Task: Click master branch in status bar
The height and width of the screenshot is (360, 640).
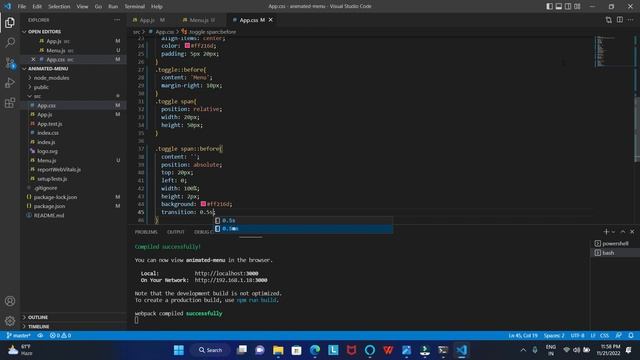Action: (x=18, y=336)
